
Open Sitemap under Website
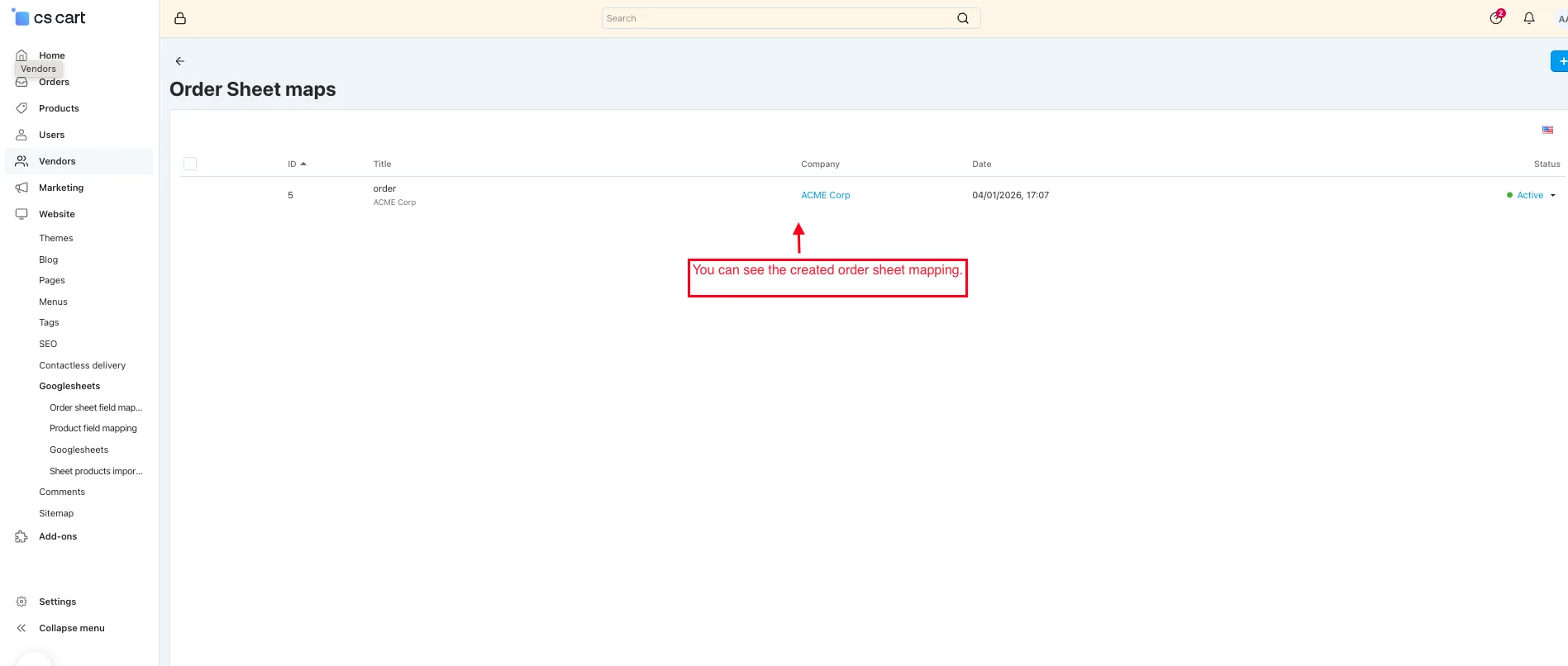pos(56,513)
